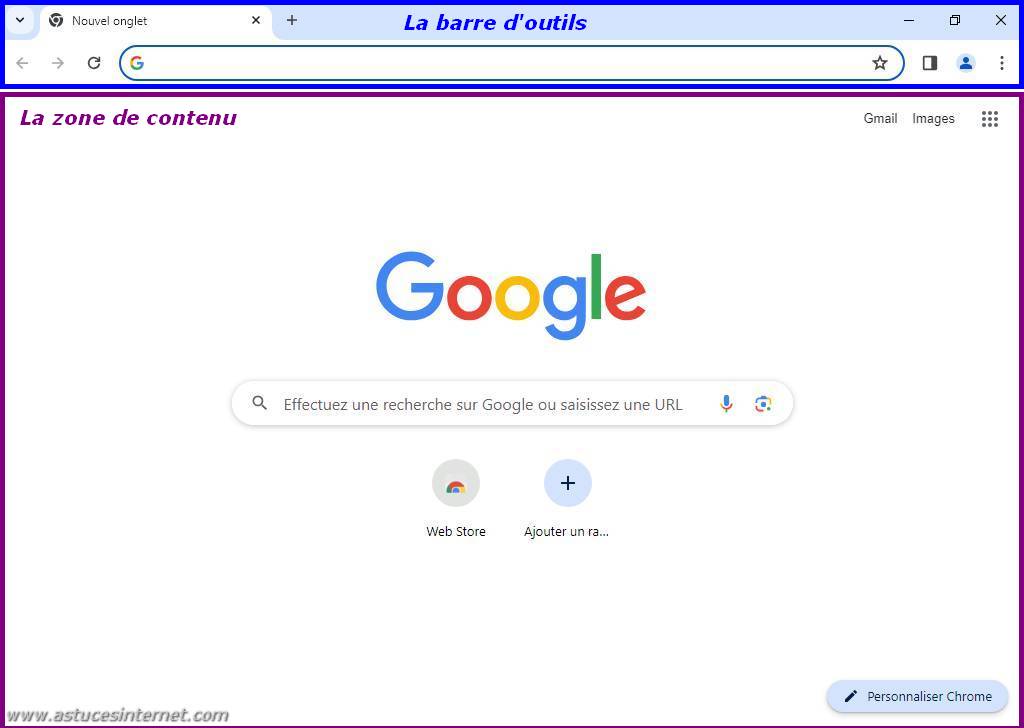Screen dimensions: 1024x728
Task: Open the Google apps grid
Action: coord(989,118)
